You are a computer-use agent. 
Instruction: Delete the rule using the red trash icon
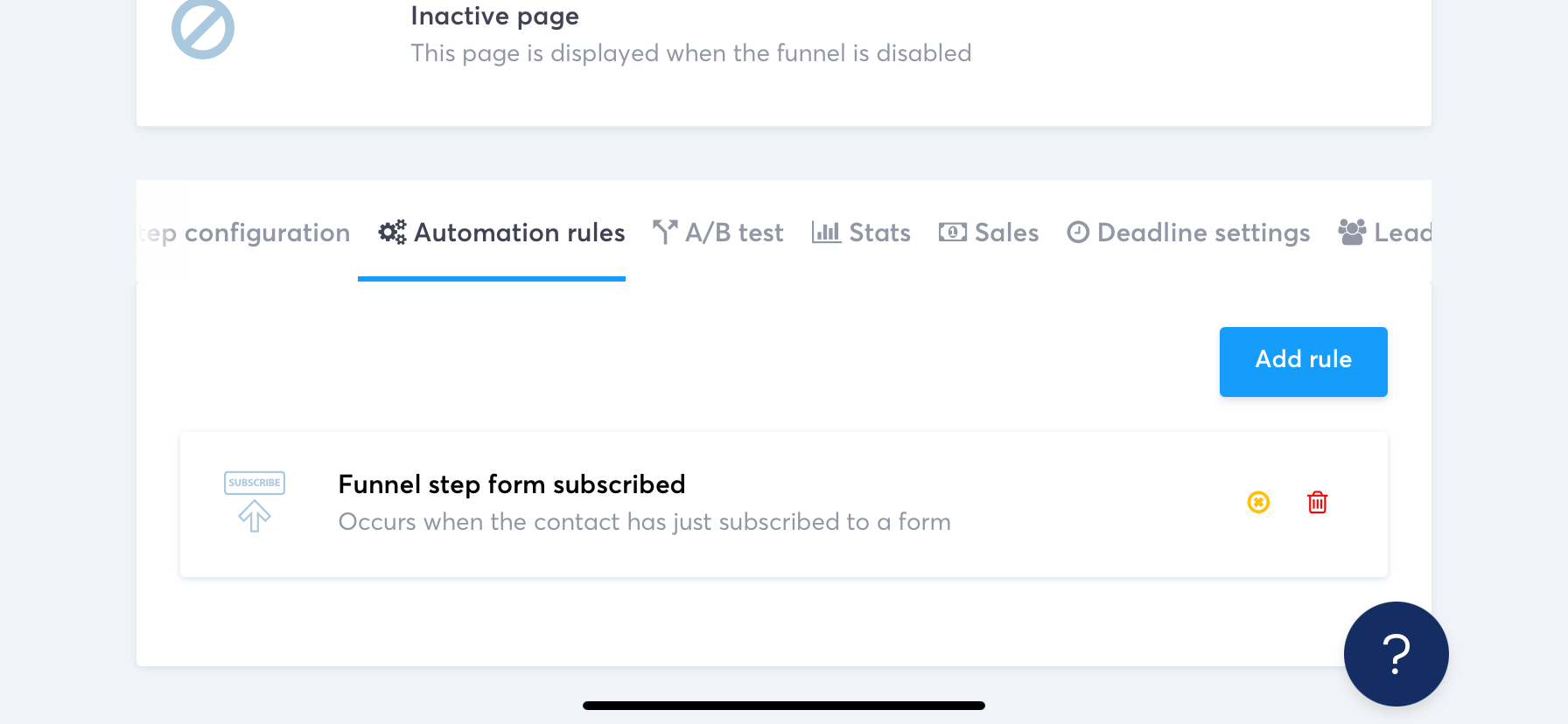[x=1318, y=503]
